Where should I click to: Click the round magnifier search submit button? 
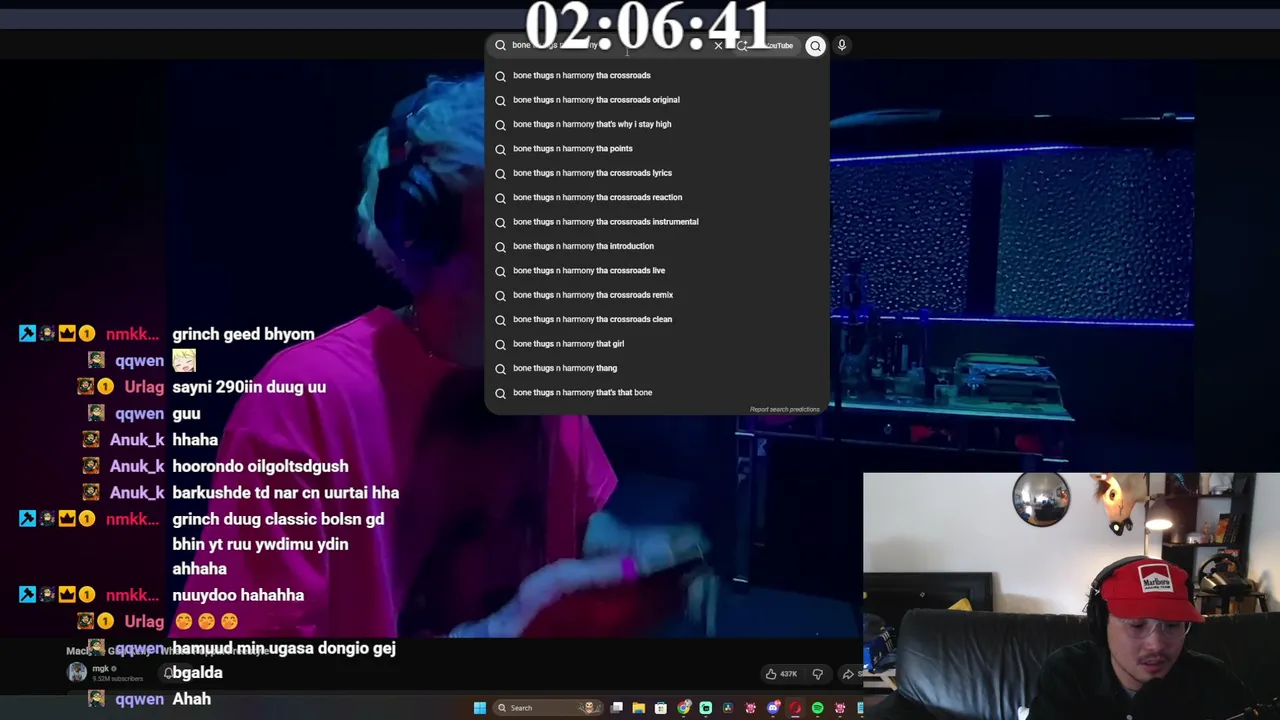pos(816,45)
